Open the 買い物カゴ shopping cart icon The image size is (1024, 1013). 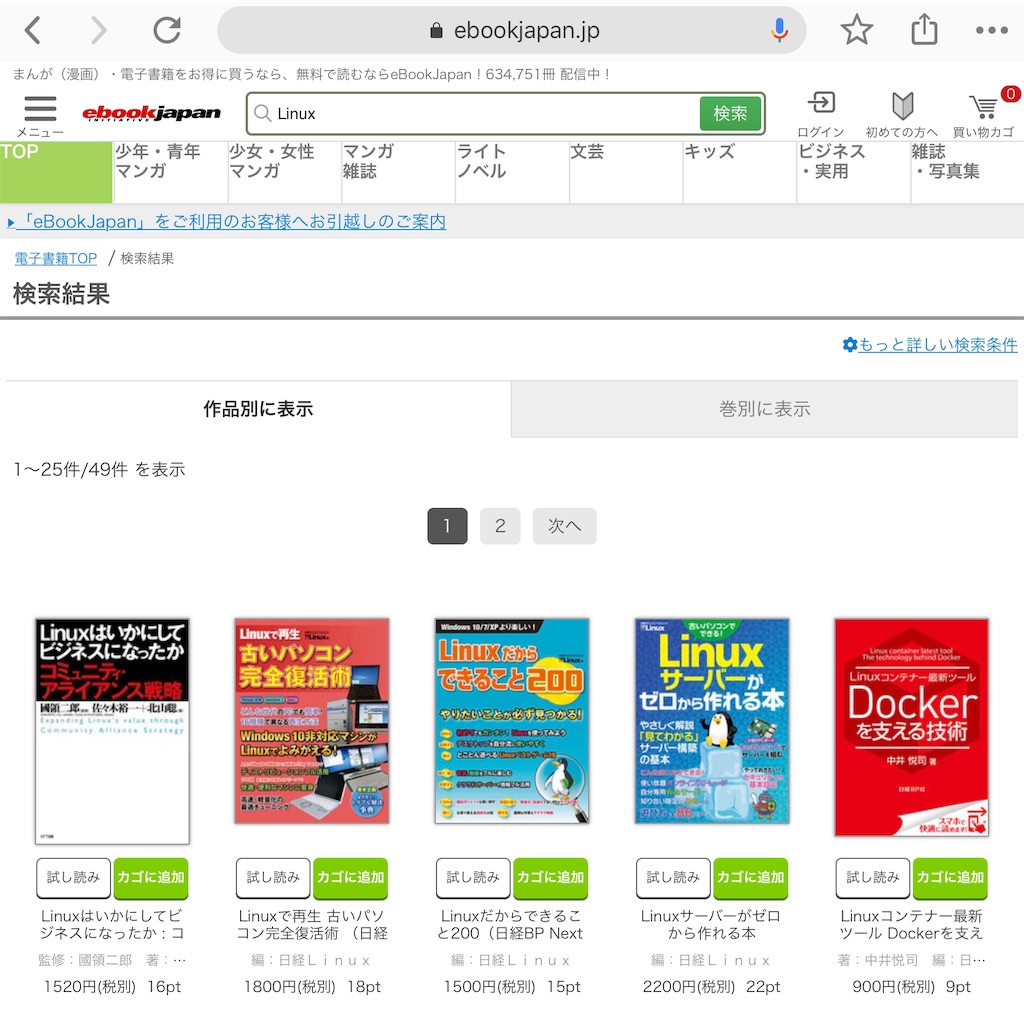click(984, 114)
